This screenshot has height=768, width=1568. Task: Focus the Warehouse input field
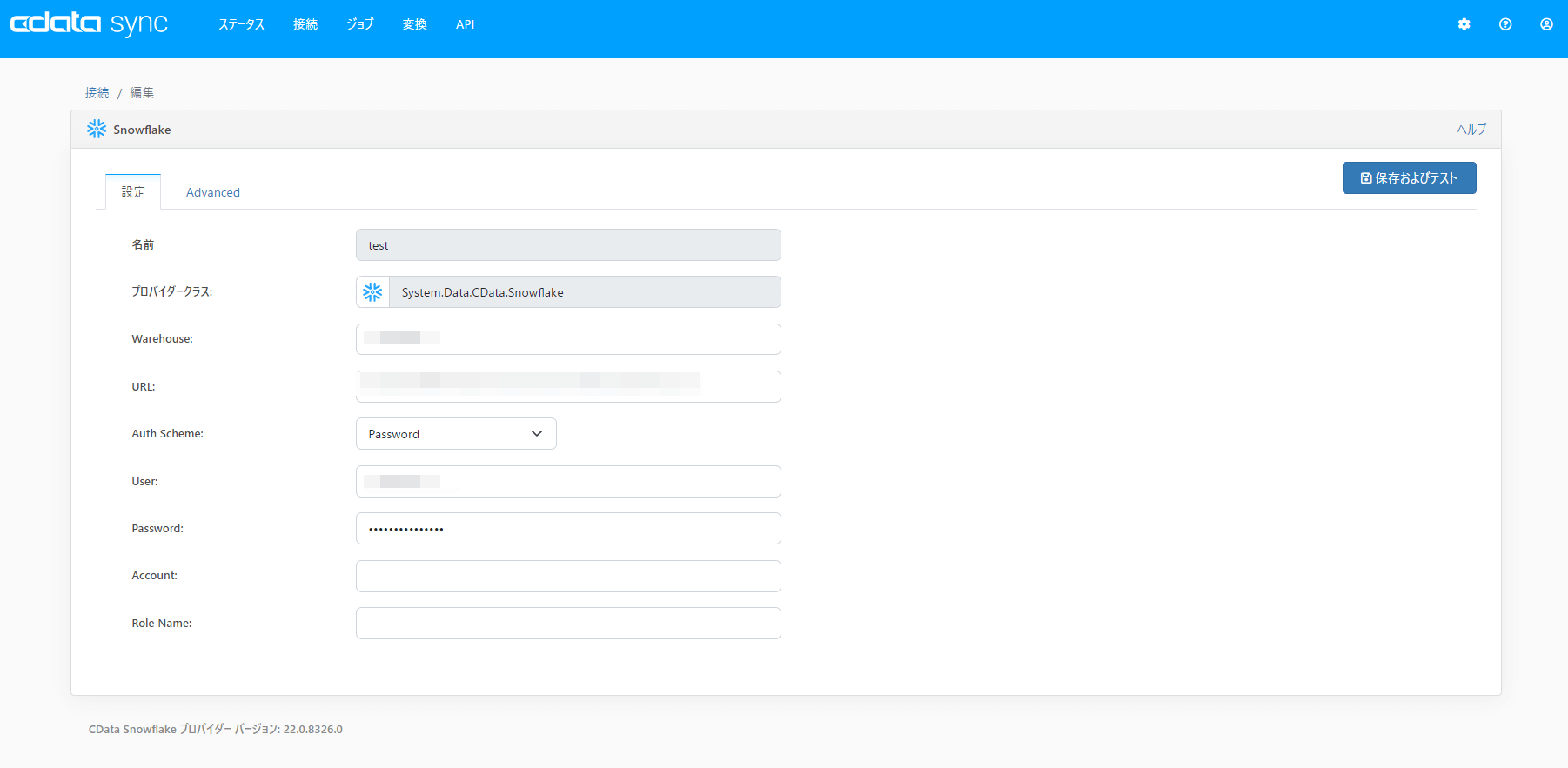click(568, 339)
